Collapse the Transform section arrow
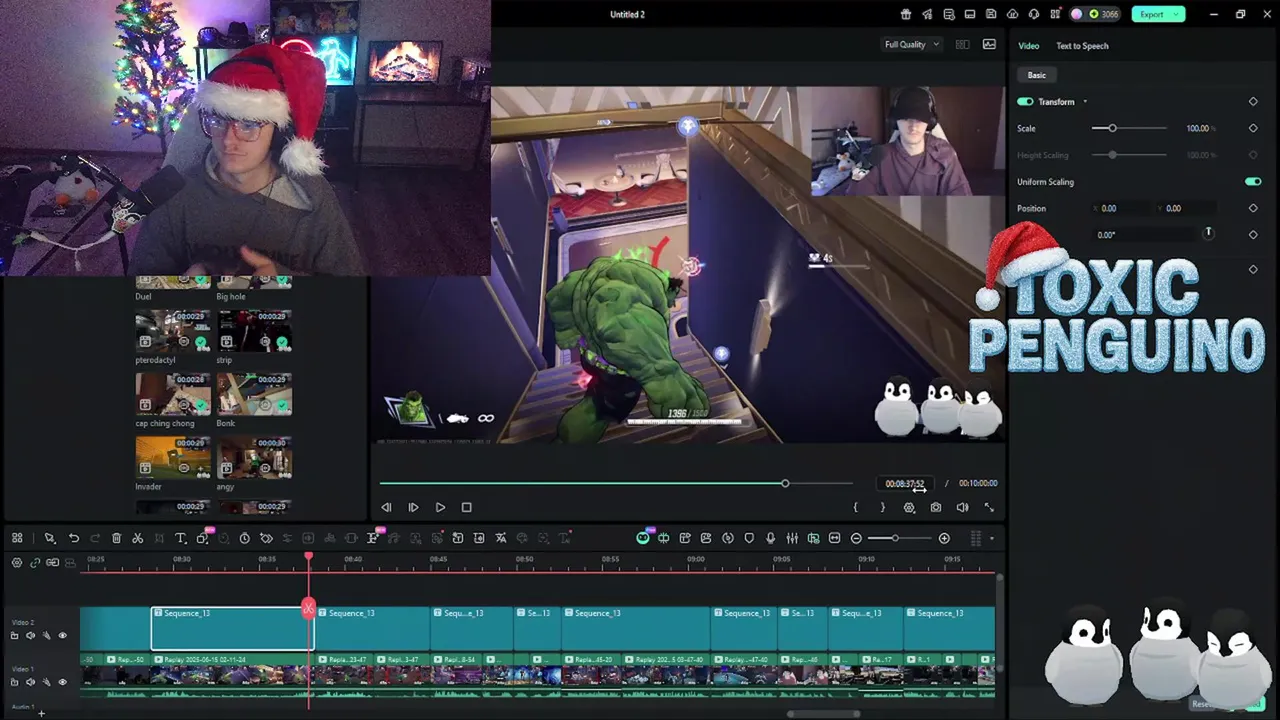The height and width of the screenshot is (720, 1280). point(1085,102)
